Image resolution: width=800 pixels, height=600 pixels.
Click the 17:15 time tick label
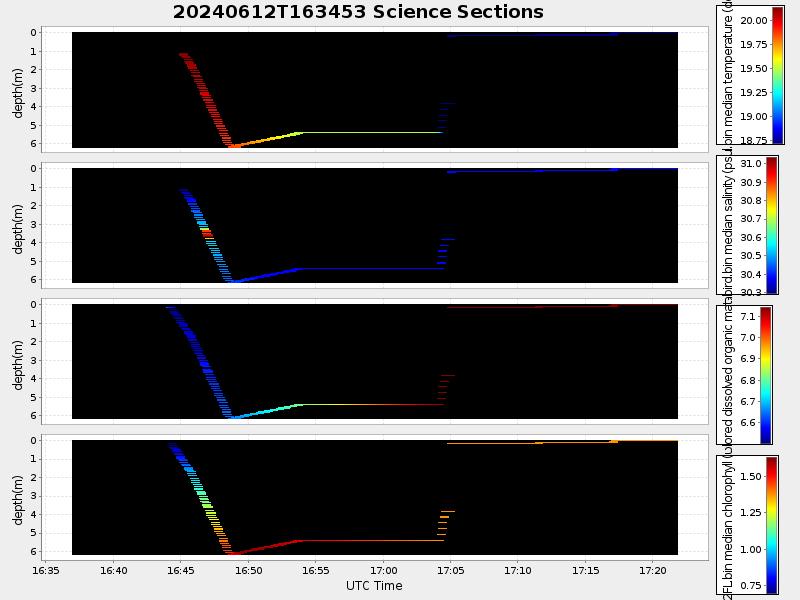(585, 570)
